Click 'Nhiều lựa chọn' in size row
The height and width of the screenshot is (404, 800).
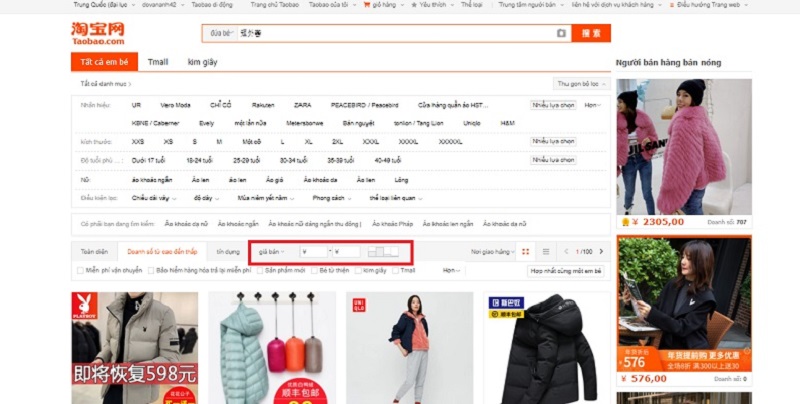pos(553,141)
